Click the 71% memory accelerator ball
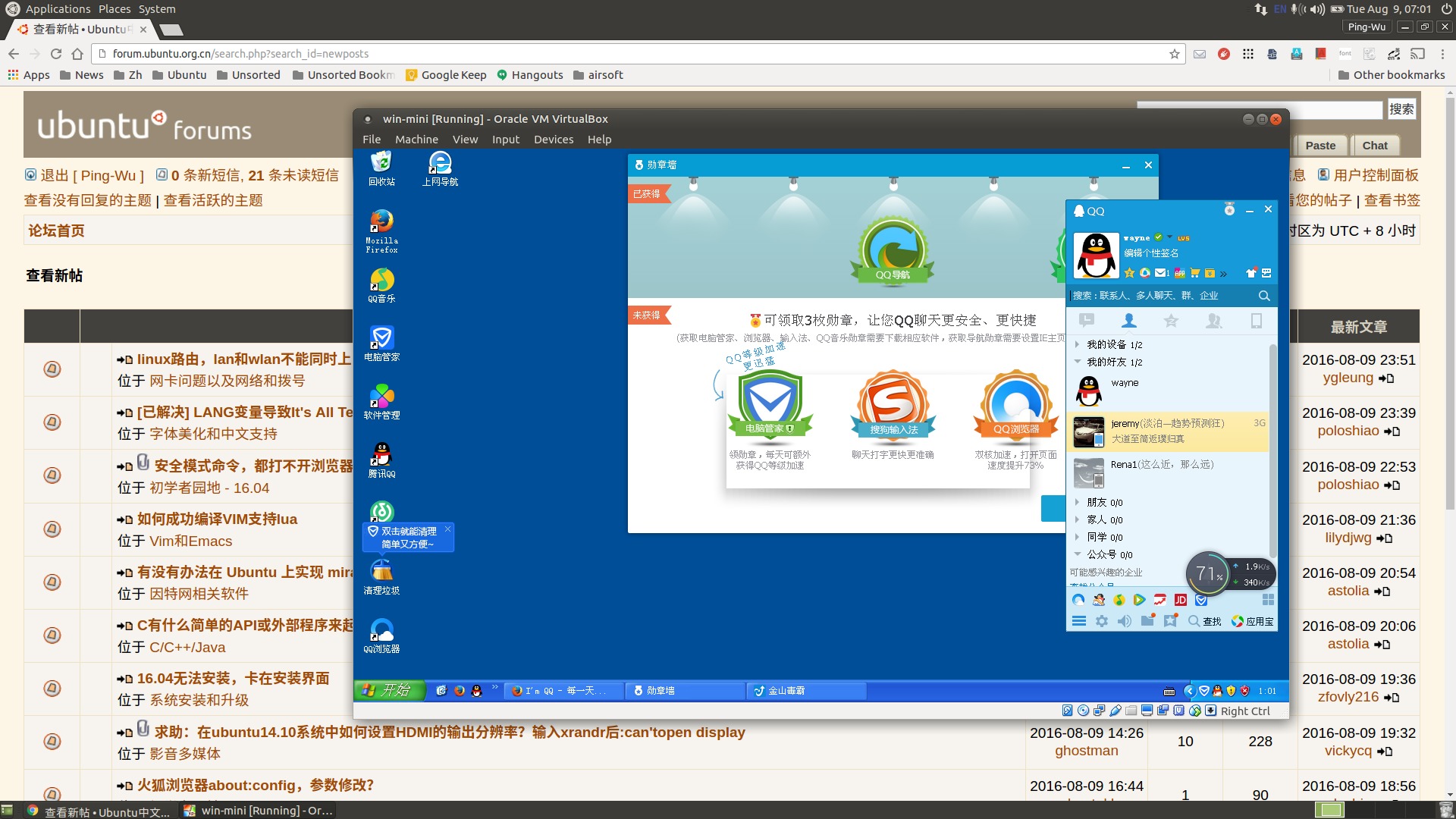 pos(1207,574)
